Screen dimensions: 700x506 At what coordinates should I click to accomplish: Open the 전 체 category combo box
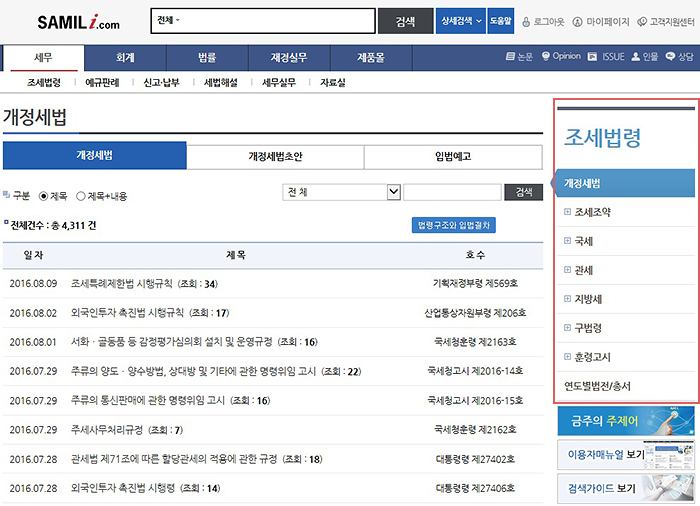342,192
